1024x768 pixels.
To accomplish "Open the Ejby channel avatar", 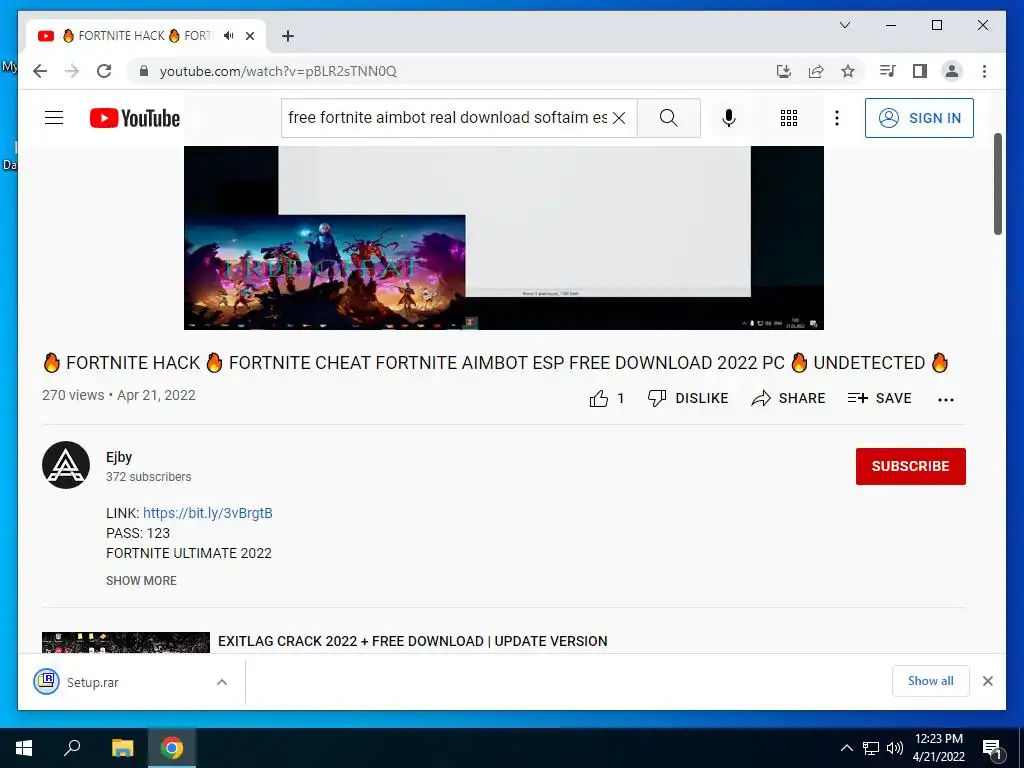I will (x=66, y=465).
